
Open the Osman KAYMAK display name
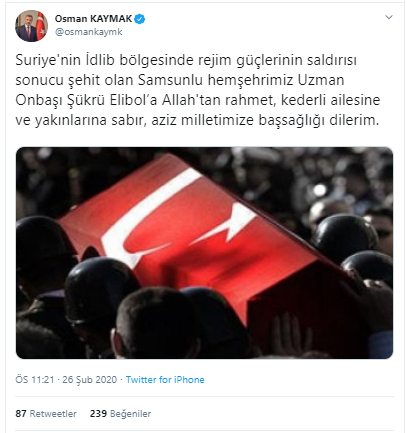[x=93, y=19]
